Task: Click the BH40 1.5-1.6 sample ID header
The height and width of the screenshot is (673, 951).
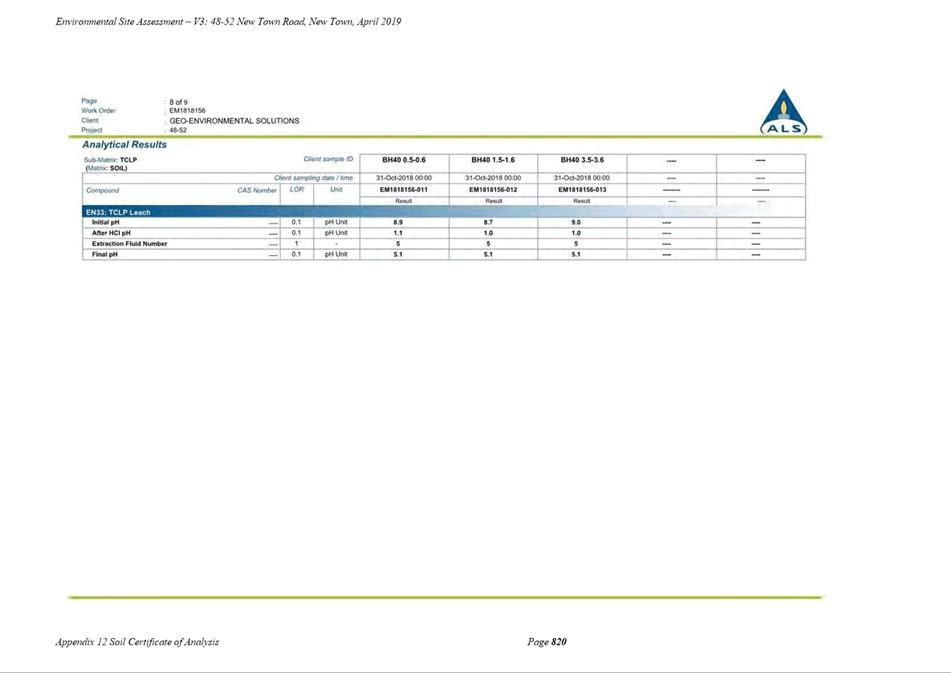Action: click(493, 160)
